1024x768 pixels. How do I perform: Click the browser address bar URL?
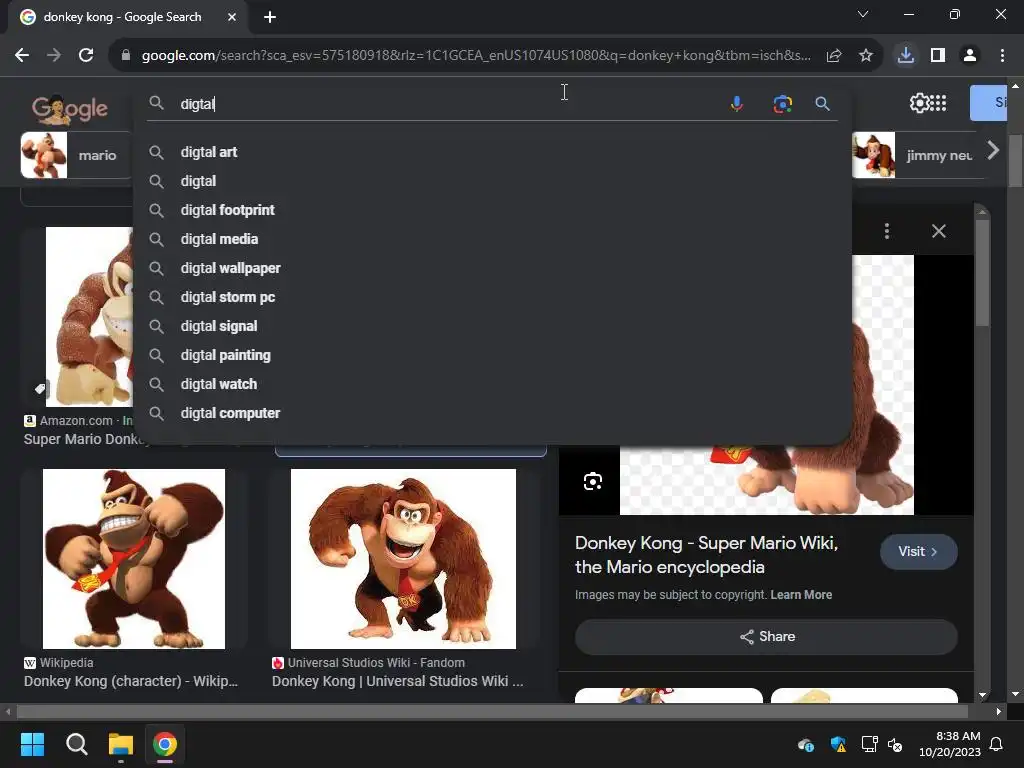coord(476,56)
